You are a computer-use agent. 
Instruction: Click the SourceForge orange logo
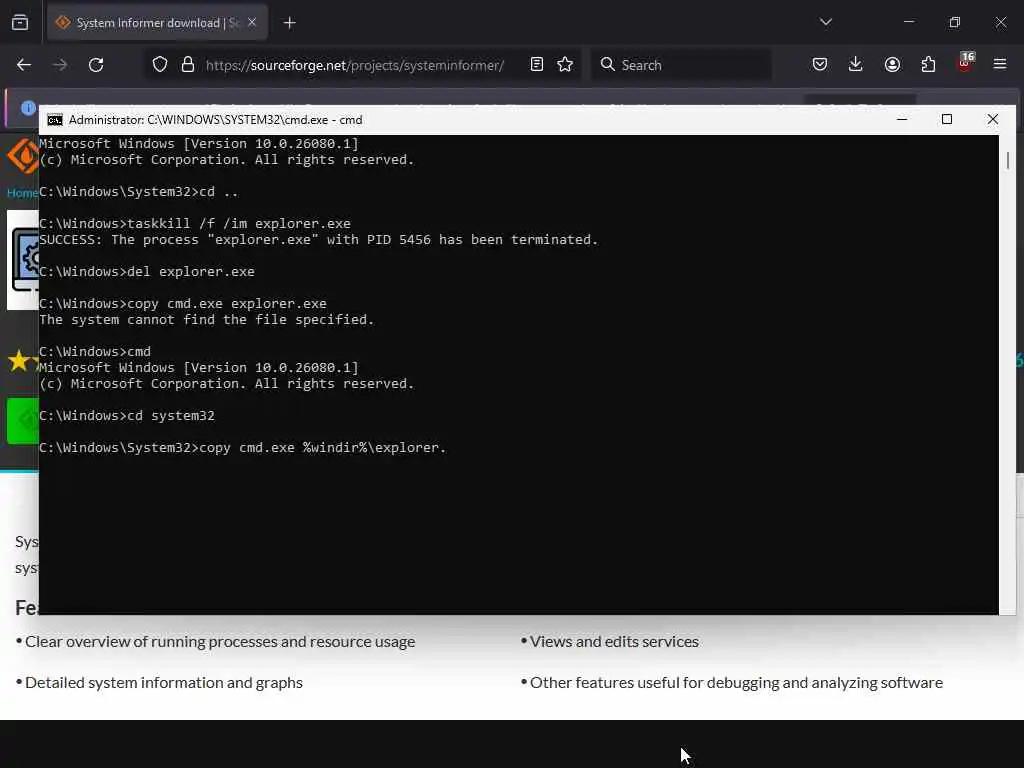coord(23,157)
